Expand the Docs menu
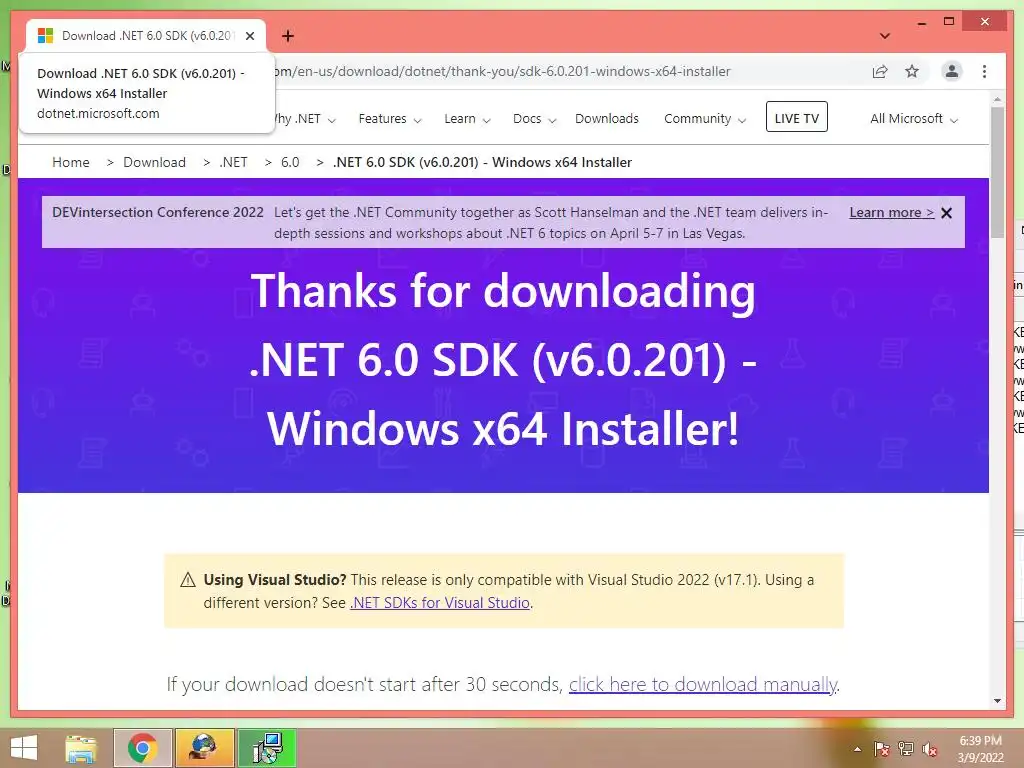The width and height of the screenshot is (1024, 768). [x=534, y=119]
